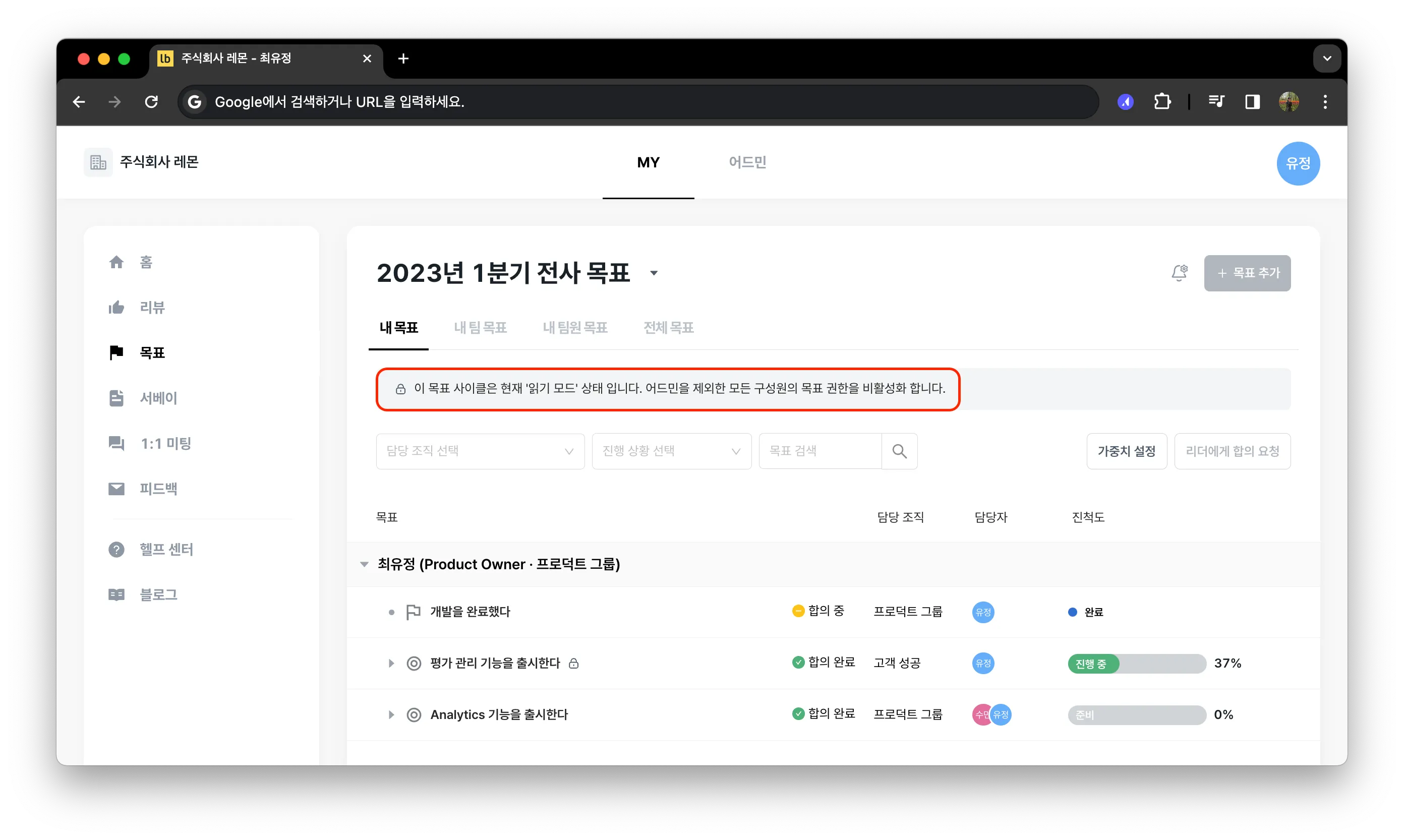Switch to 전체 목표 tab
This screenshot has width=1404, height=840.
(669, 328)
